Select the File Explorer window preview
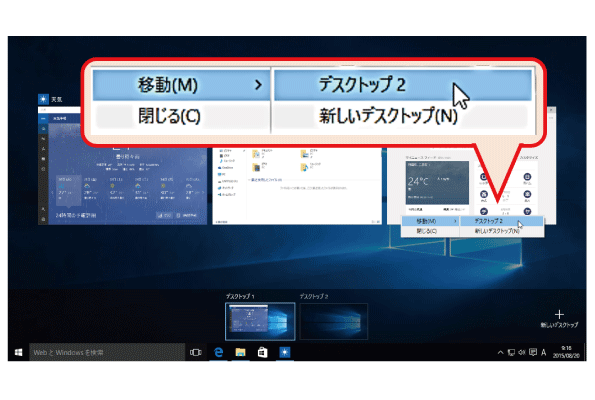 [297, 186]
